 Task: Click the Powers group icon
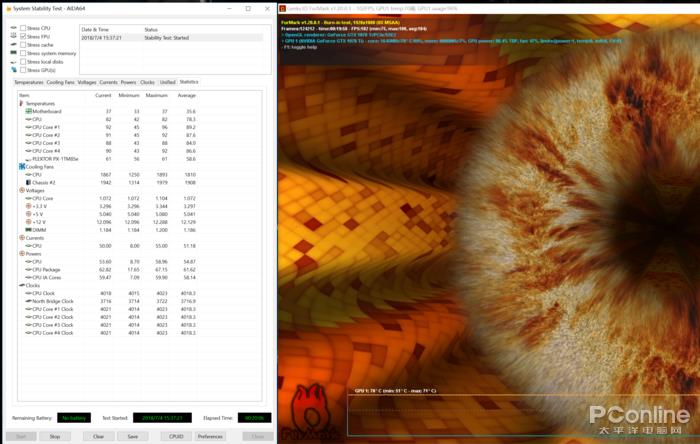[22, 253]
